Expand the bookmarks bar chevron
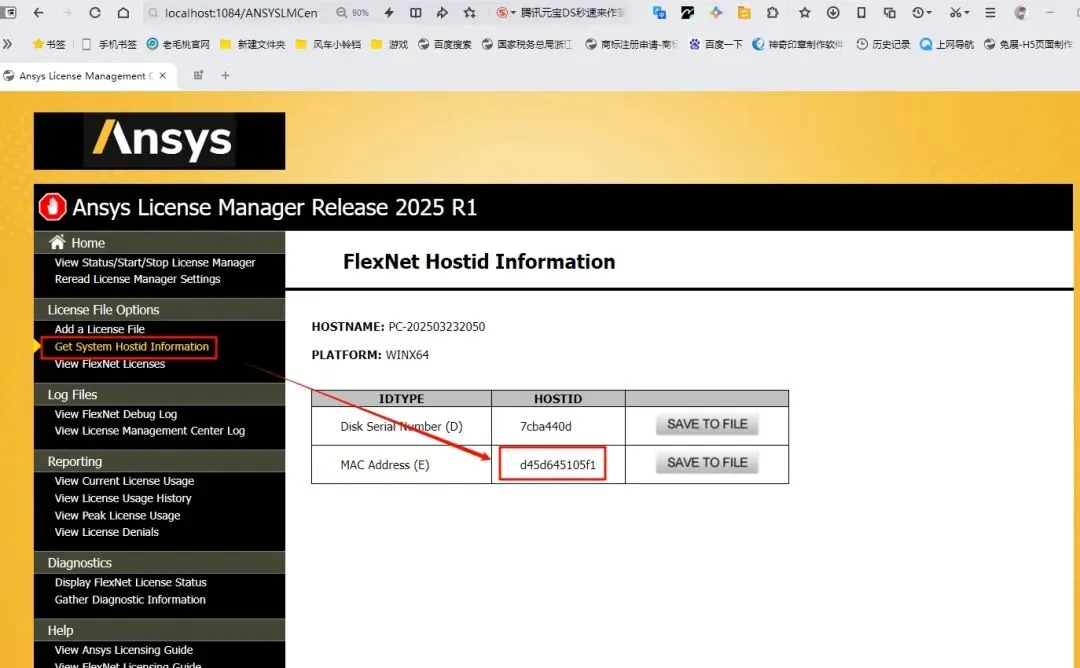Screen dimensions: 1080x668 (8, 44)
